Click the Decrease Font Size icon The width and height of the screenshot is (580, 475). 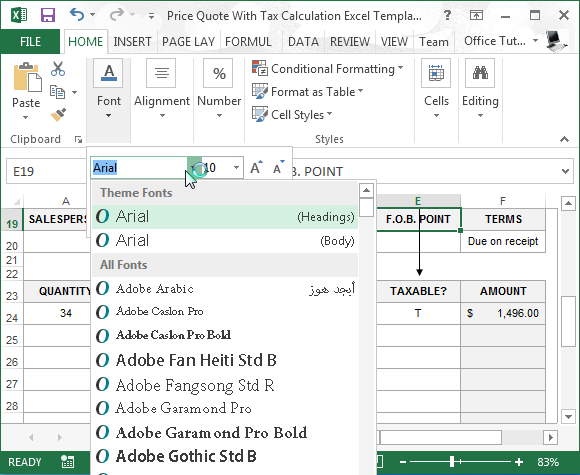pos(278,168)
